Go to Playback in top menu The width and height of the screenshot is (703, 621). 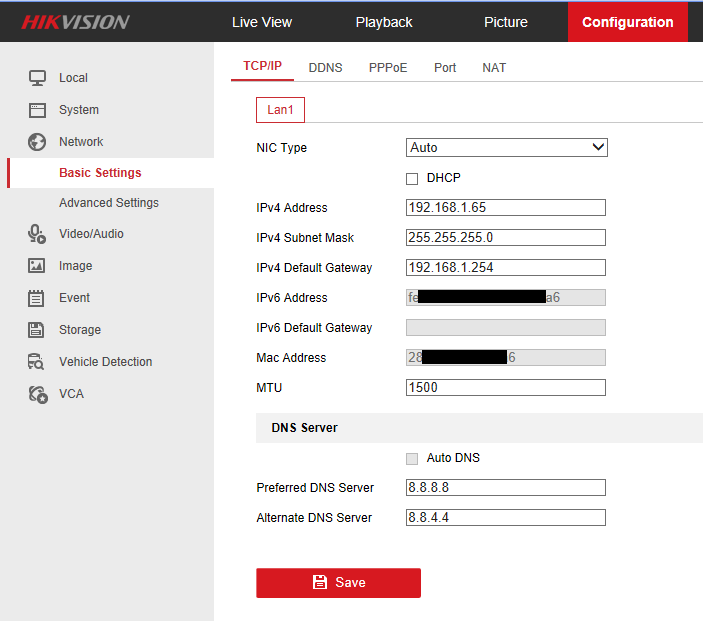pos(384,22)
